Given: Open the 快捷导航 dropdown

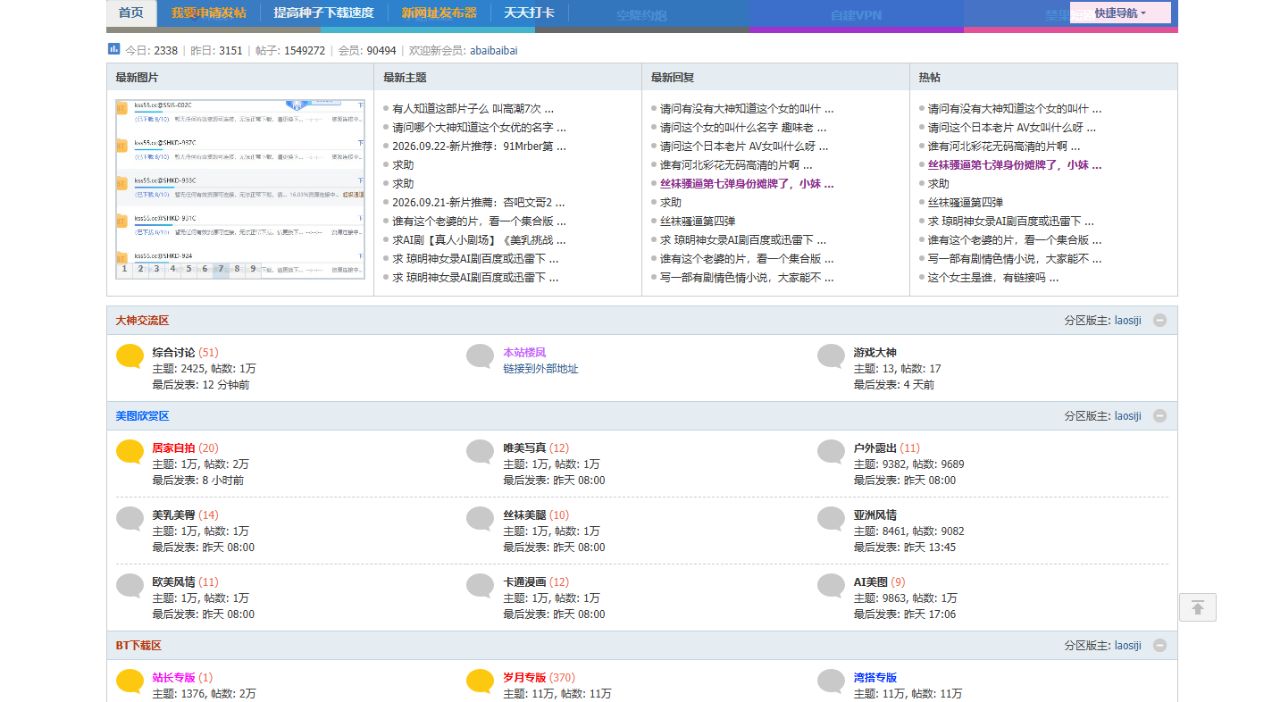Looking at the screenshot, I should (x=1119, y=13).
